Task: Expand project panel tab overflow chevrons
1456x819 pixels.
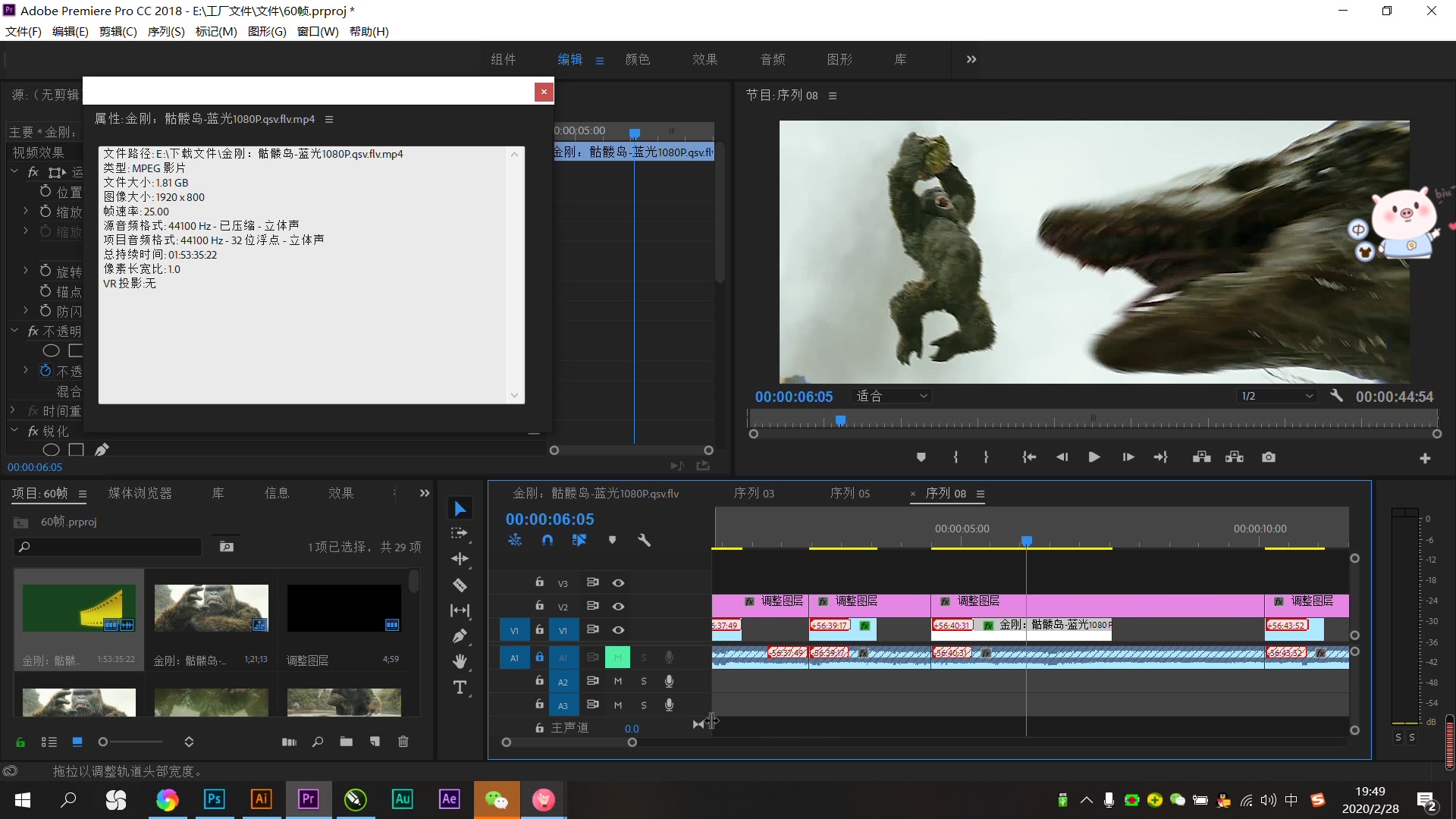Action: pyautogui.click(x=425, y=493)
